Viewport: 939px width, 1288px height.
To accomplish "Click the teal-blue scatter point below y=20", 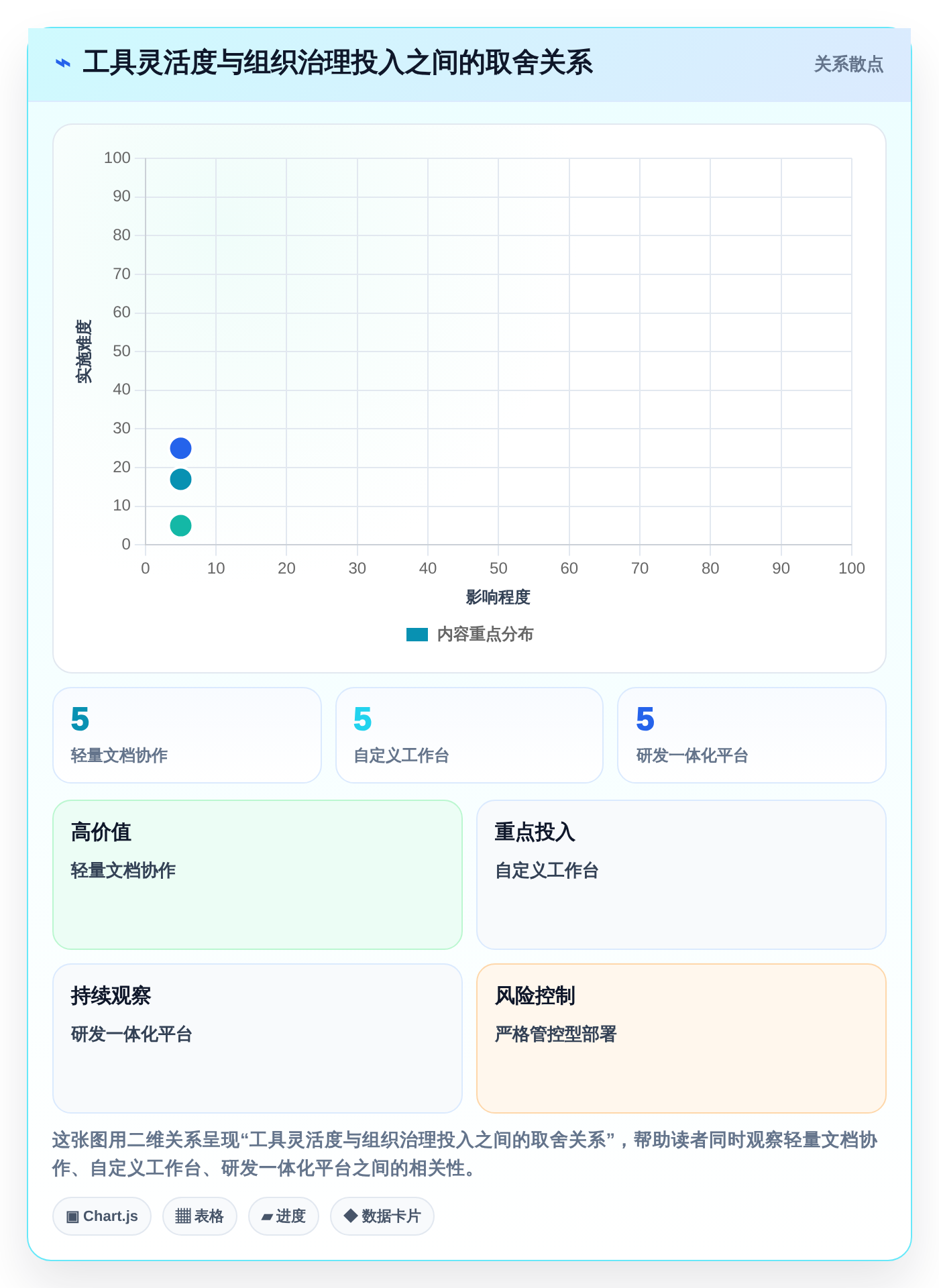I will click(x=180, y=479).
